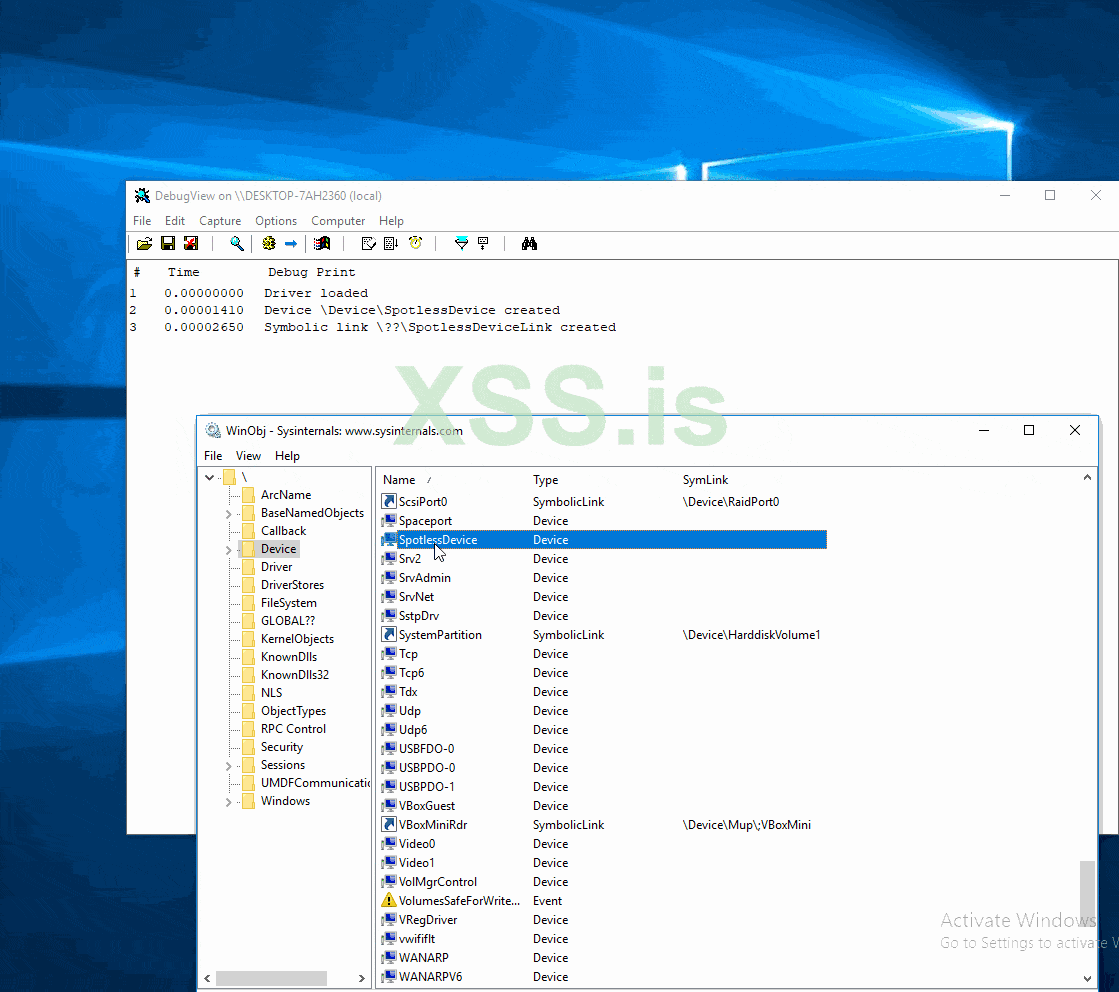Open the Options menu in DebugView
The width and height of the screenshot is (1119, 992).
click(275, 221)
